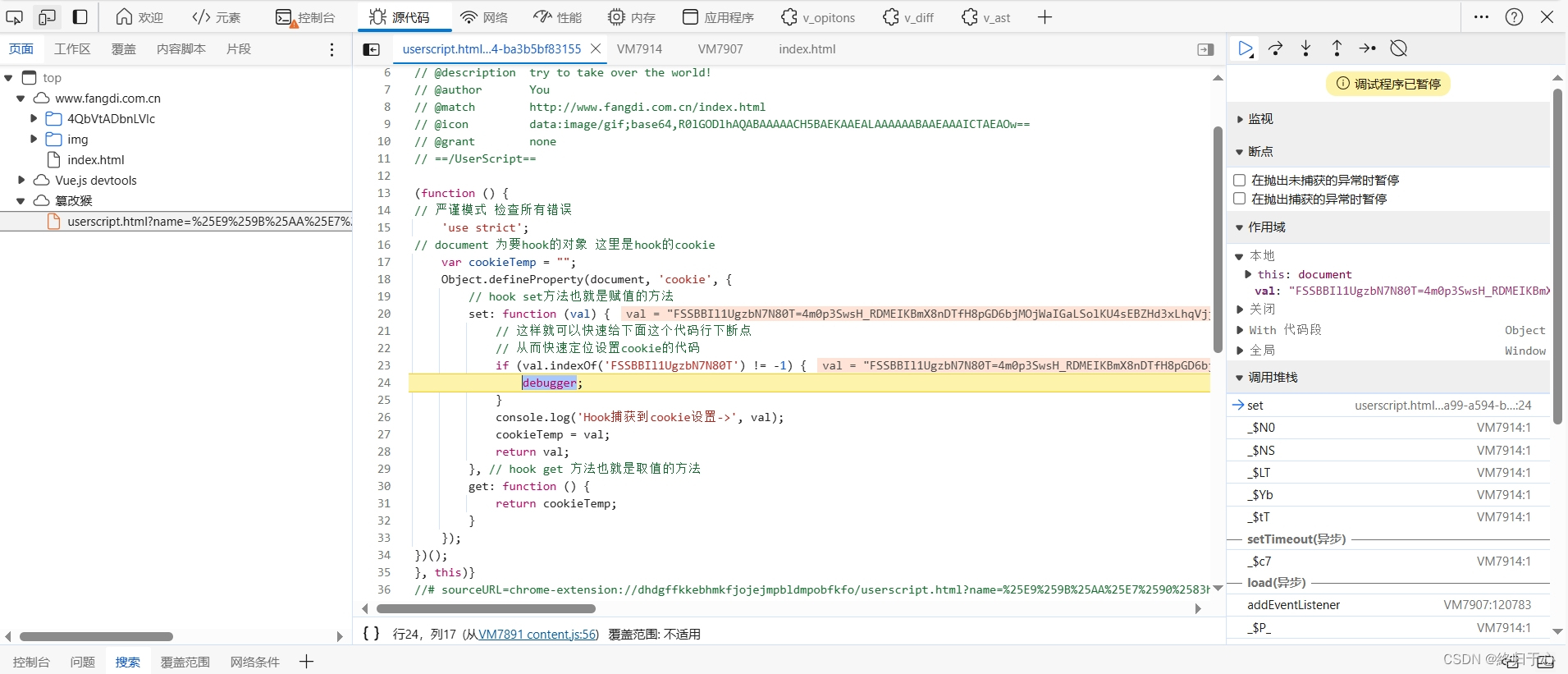
Task: Step to next statement icon
Action: pyautogui.click(x=1367, y=48)
